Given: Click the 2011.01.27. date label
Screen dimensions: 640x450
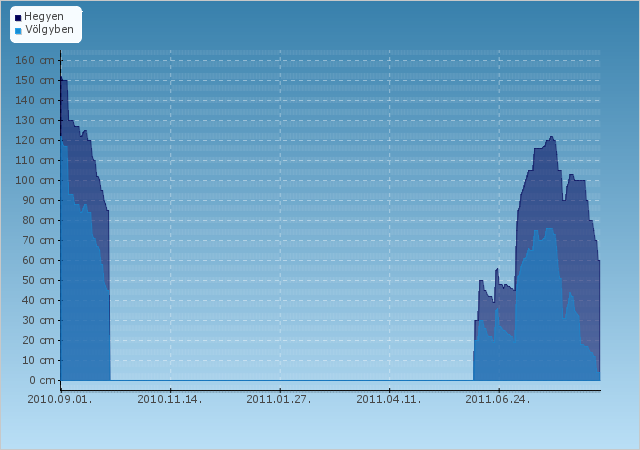Looking at the screenshot, I should coord(279,399).
